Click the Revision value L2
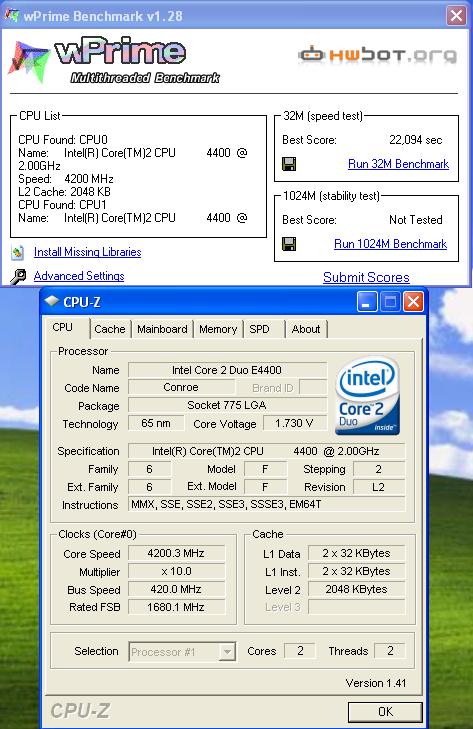The height and width of the screenshot is (729, 473). click(x=379, y=487)
